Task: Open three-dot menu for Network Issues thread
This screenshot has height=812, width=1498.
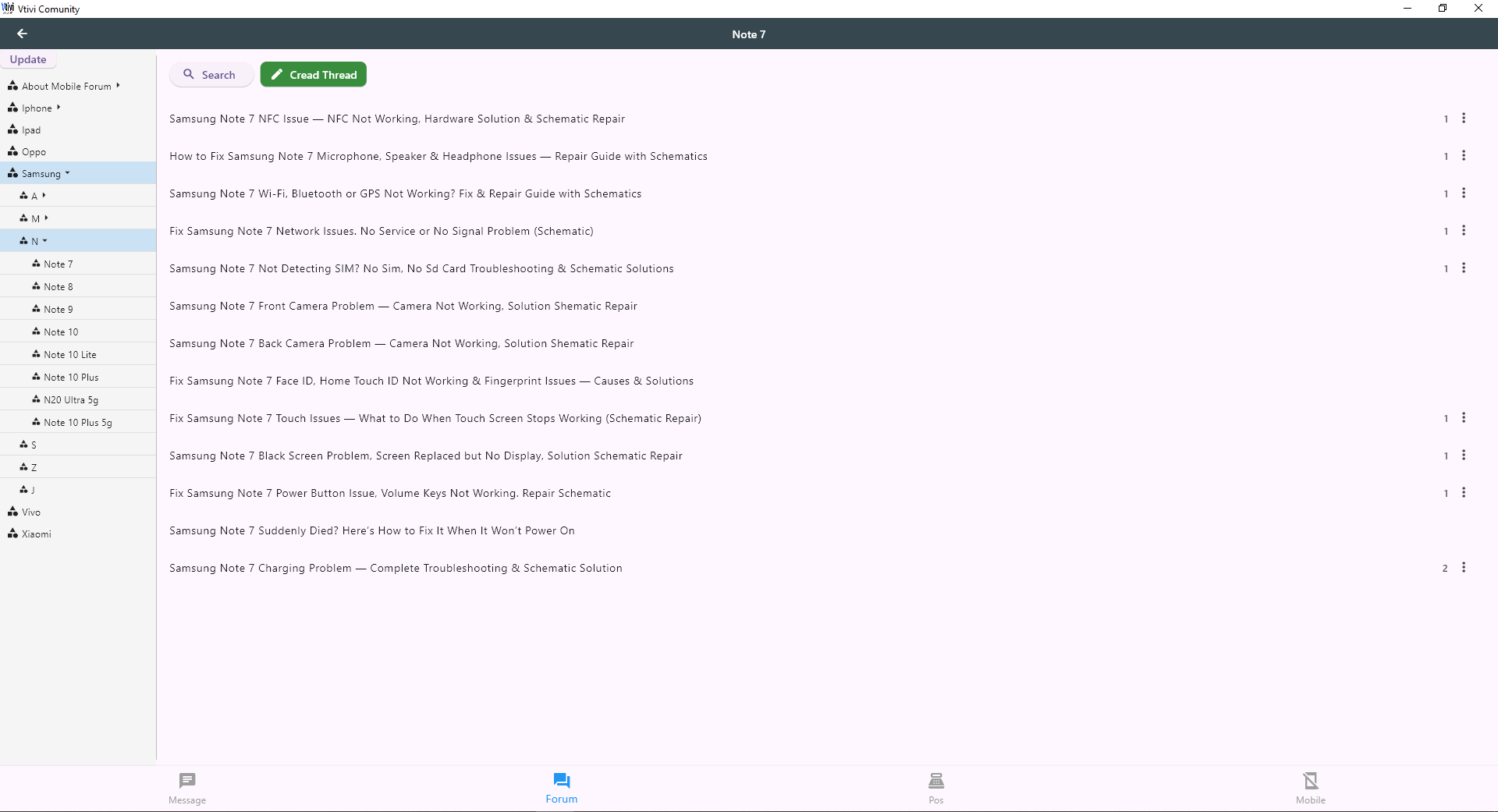Action: coord(1464,231)
